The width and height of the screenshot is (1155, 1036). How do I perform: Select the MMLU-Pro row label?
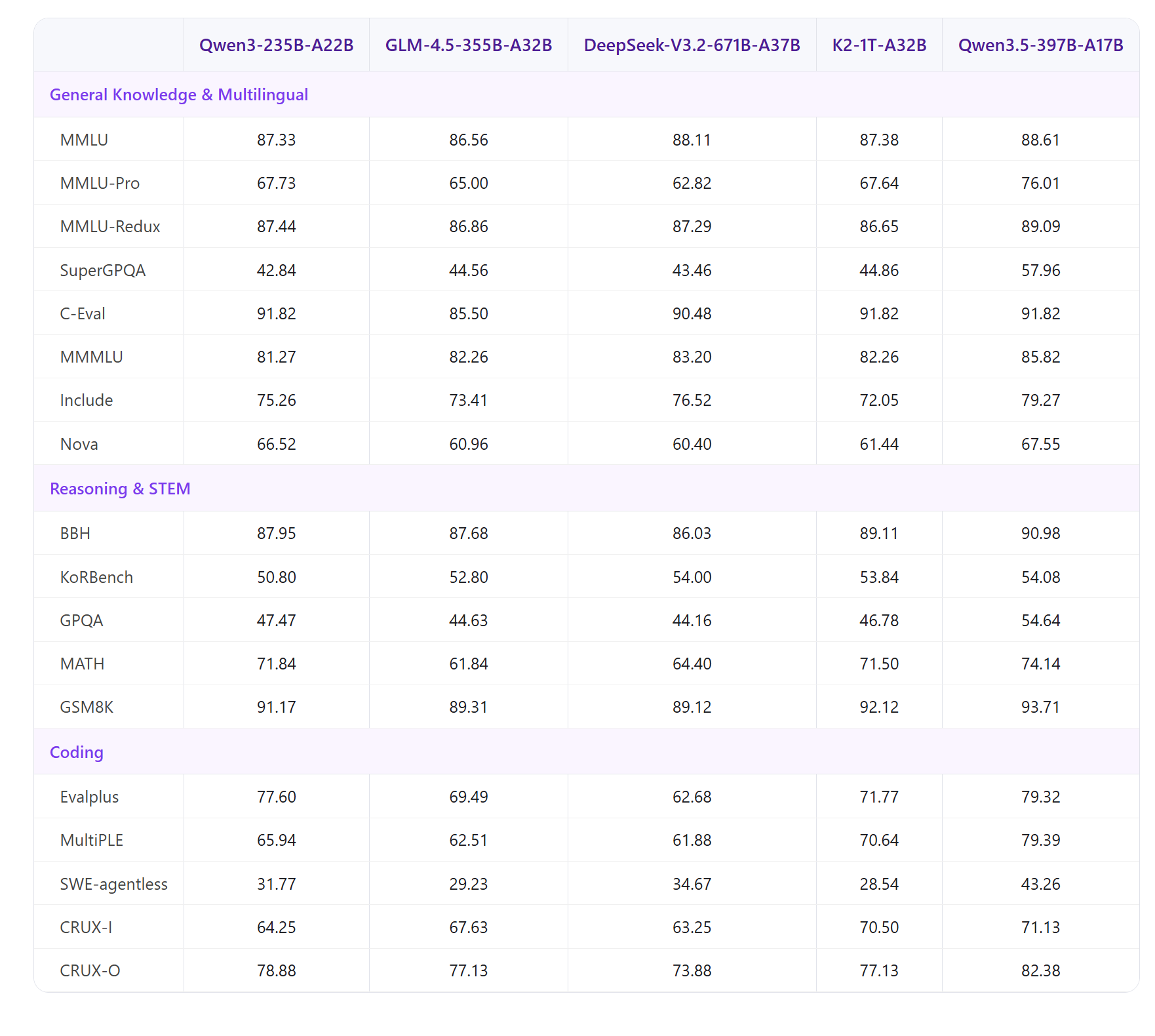(100, 184)
